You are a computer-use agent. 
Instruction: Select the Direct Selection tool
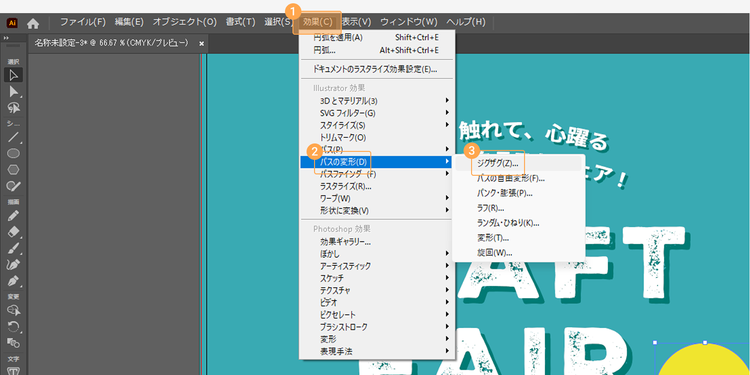coord(13,91)
